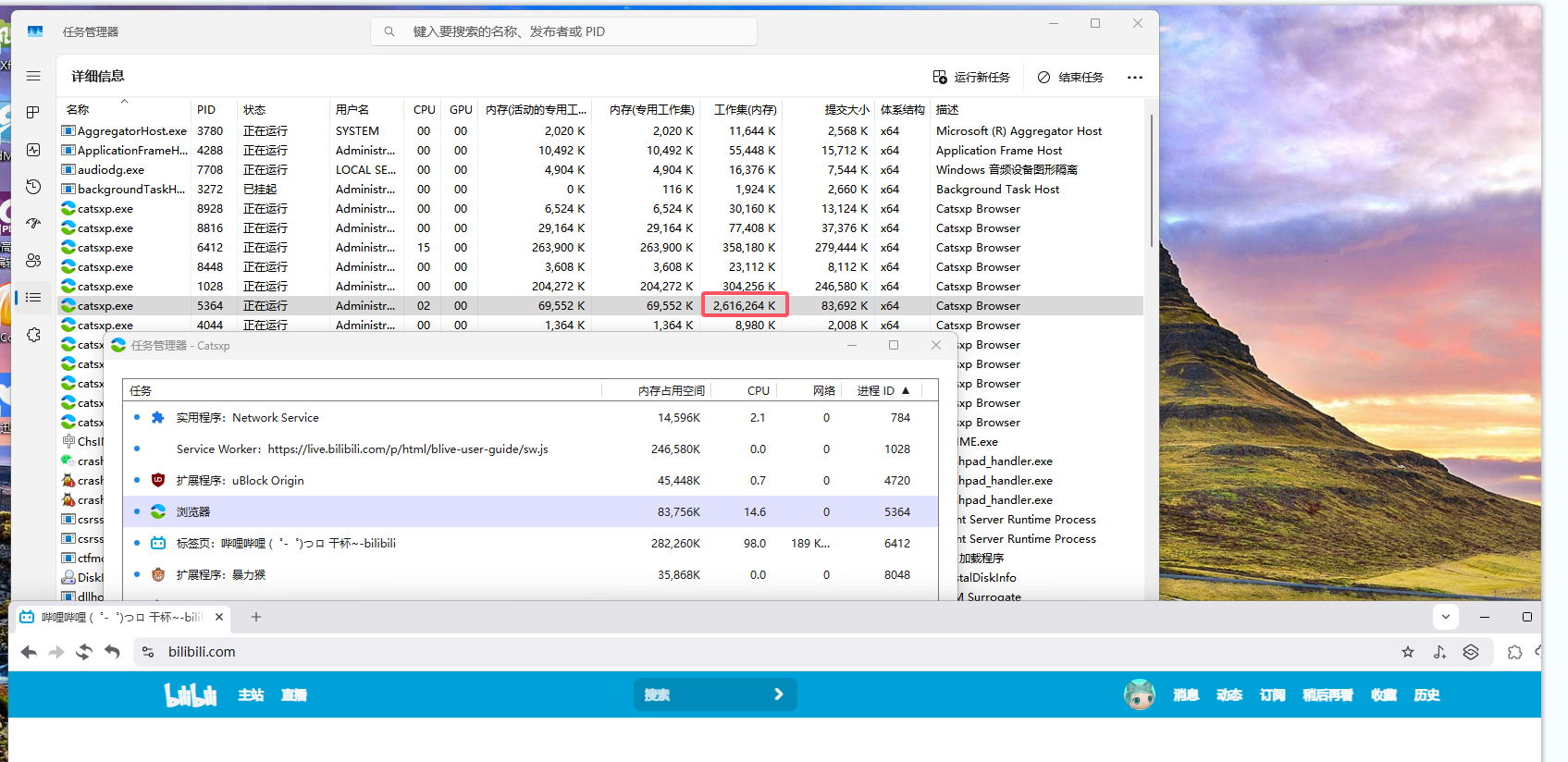Image resolution: width=1568 pixels, height=762 pixels.
Task: Bookmark this page with the star icon
Action: pos(1408,652)
